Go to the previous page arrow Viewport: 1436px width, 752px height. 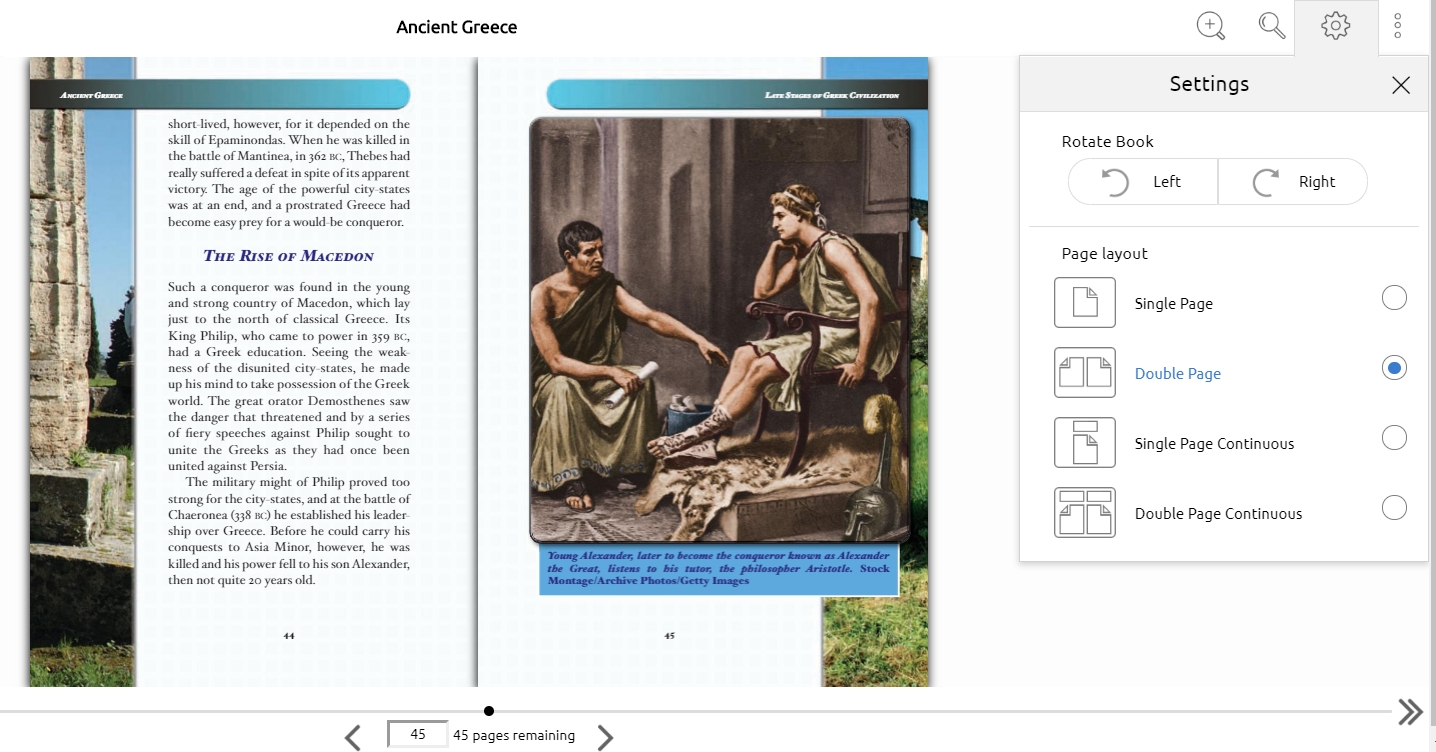click(x=352, y=738)
